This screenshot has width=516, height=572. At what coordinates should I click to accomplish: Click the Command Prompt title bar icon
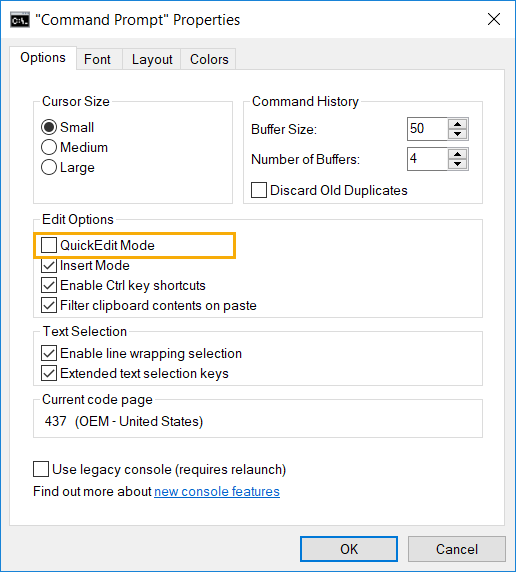point(20,20)
